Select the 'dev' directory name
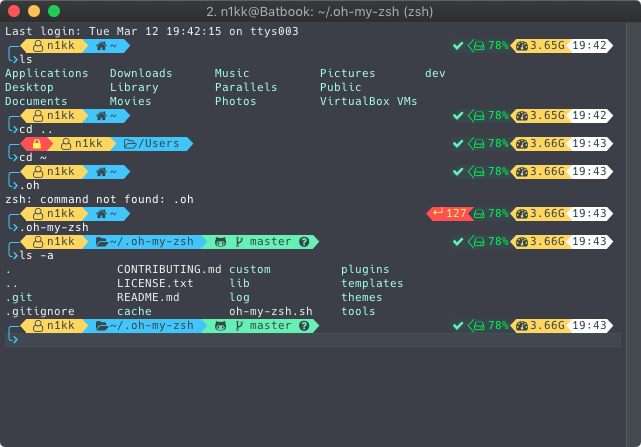641x447 pixels. [x=435, y=73]
